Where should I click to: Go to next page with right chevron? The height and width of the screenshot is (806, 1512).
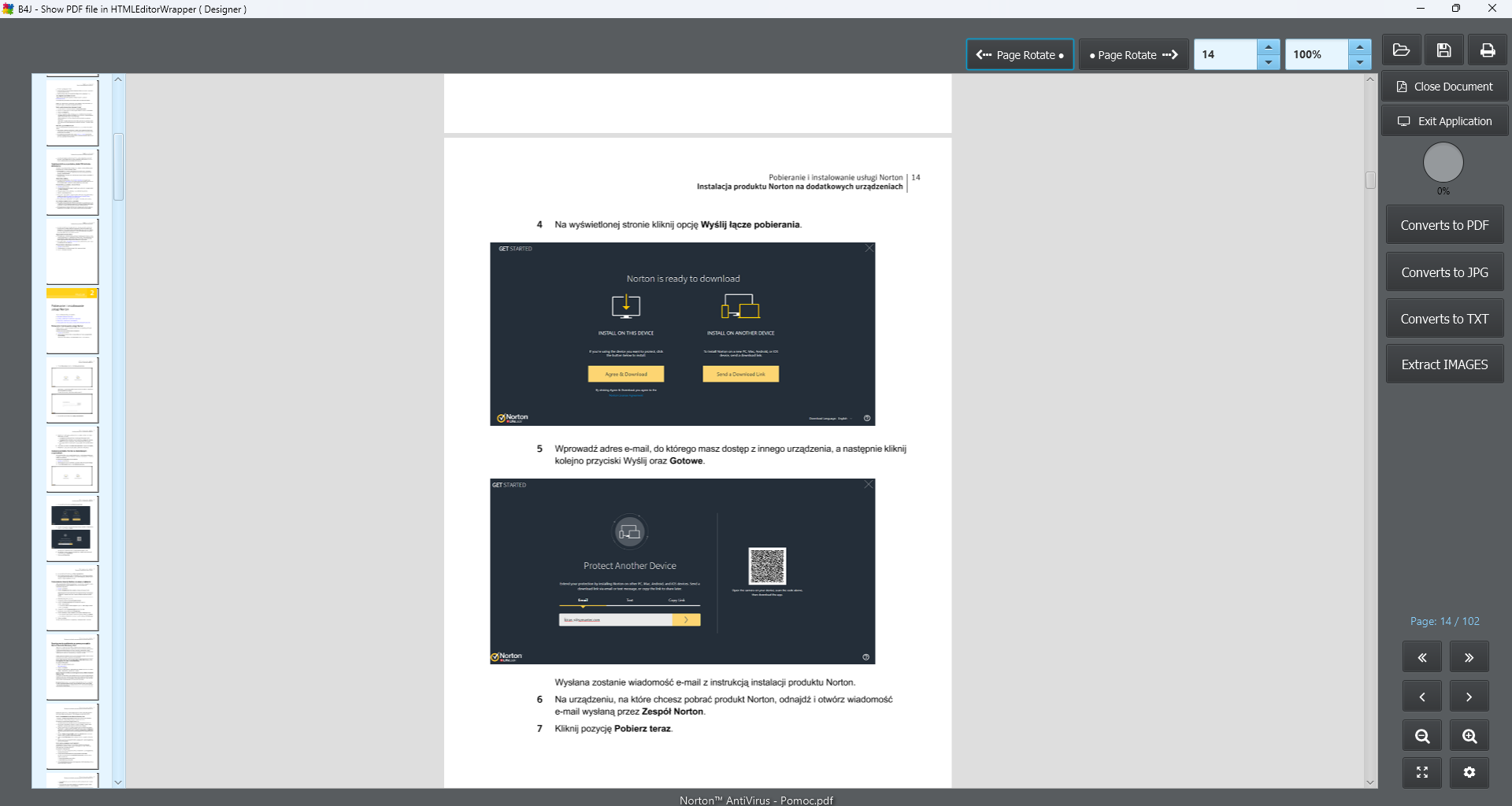click(1469, 697)
